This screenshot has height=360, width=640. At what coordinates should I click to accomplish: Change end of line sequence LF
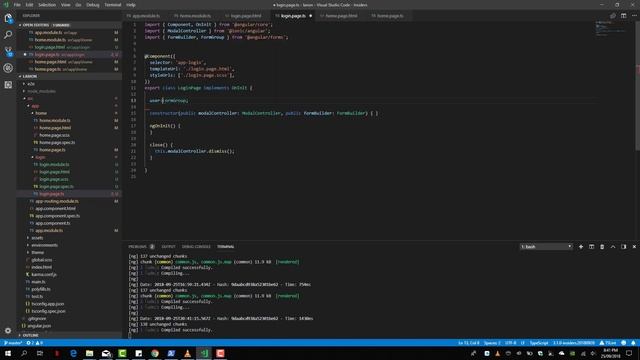(522, 343)
